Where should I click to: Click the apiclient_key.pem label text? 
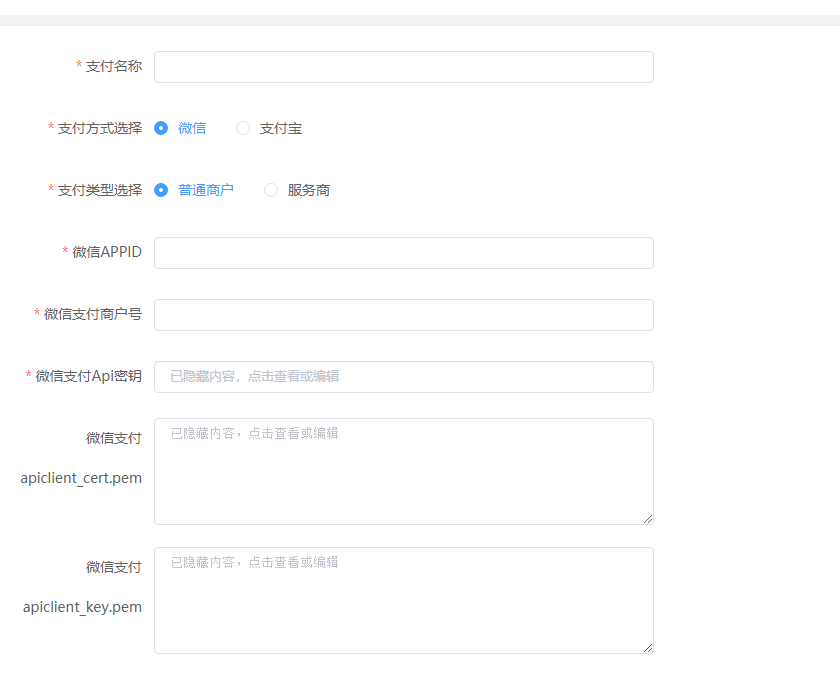pyautogui.click(x=82, y=607)
